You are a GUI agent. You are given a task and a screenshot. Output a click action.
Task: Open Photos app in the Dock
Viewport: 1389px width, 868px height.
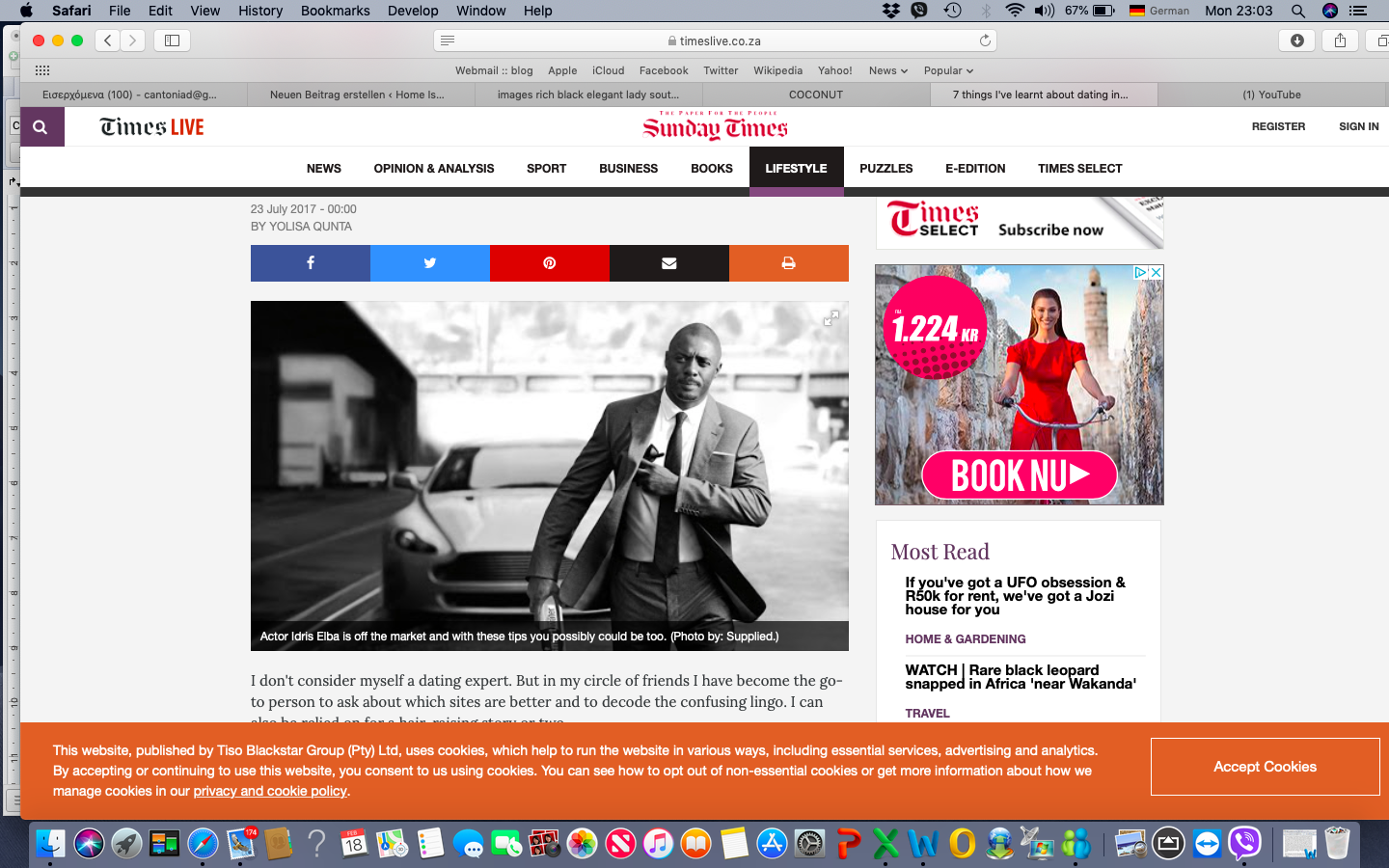582,844
